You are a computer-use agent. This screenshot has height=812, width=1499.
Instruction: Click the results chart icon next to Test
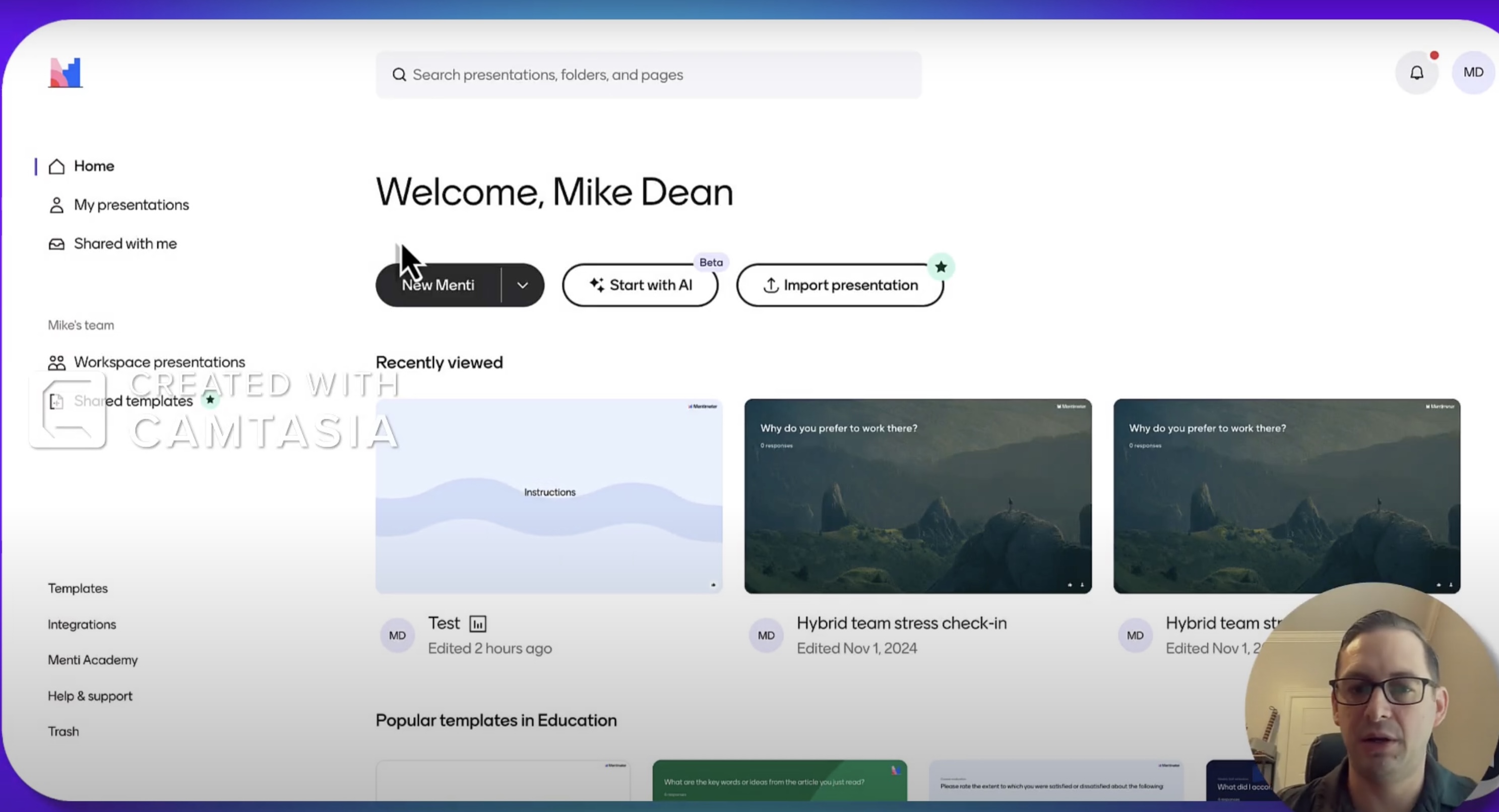coord(478,624)
